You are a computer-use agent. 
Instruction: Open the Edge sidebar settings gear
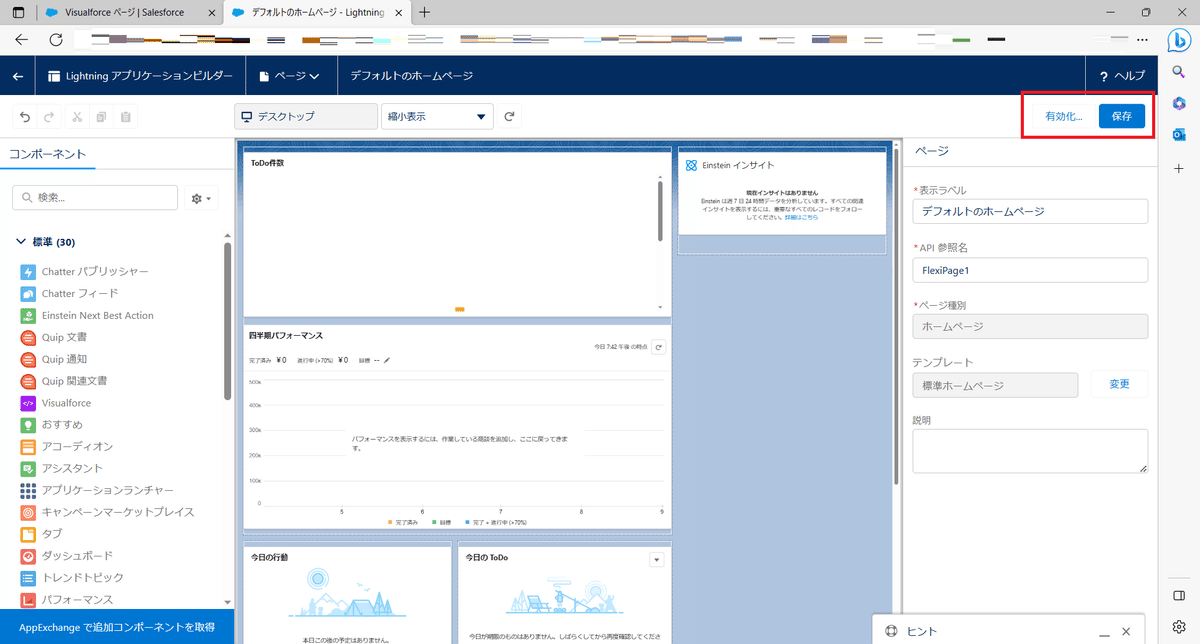(x=1179, y=626)
